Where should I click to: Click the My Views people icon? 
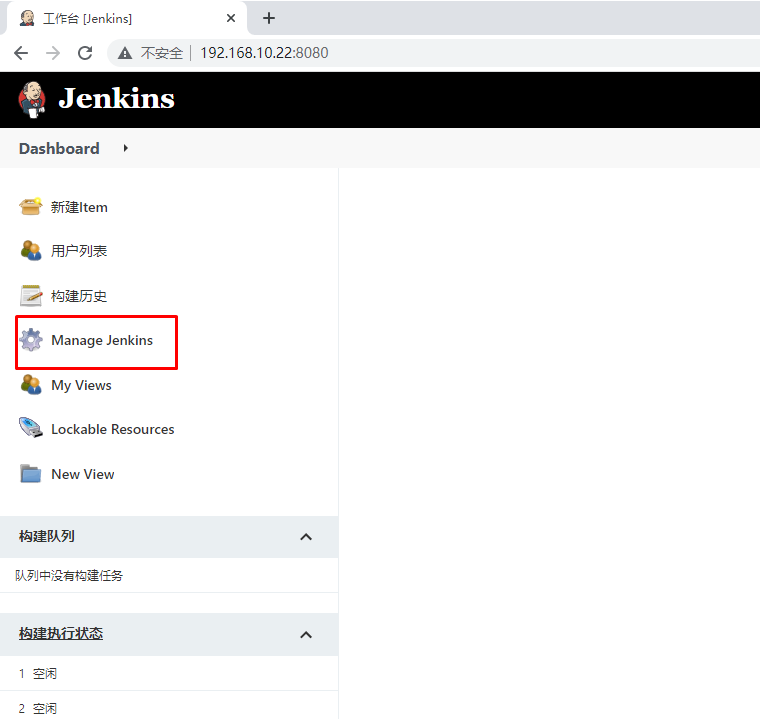pos(31,385)
